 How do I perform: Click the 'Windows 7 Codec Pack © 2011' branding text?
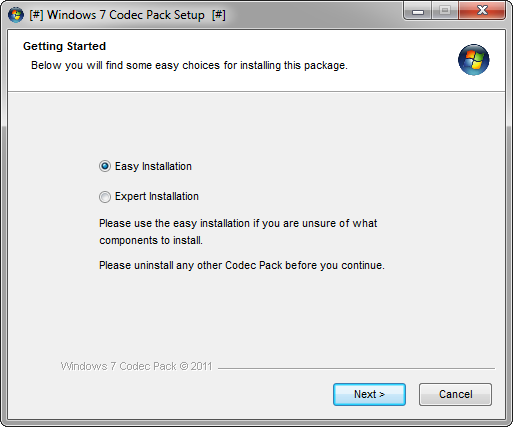pos(136,366)
